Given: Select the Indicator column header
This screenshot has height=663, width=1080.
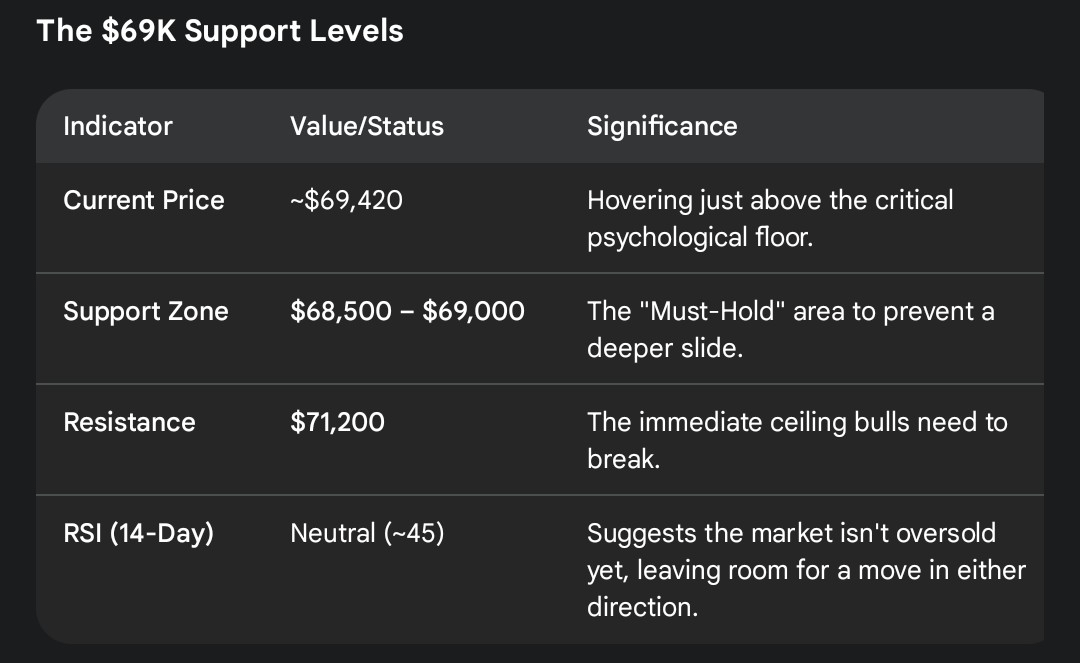Looking at the screenshot, I should pyautogui.click(x=118, y=126).
